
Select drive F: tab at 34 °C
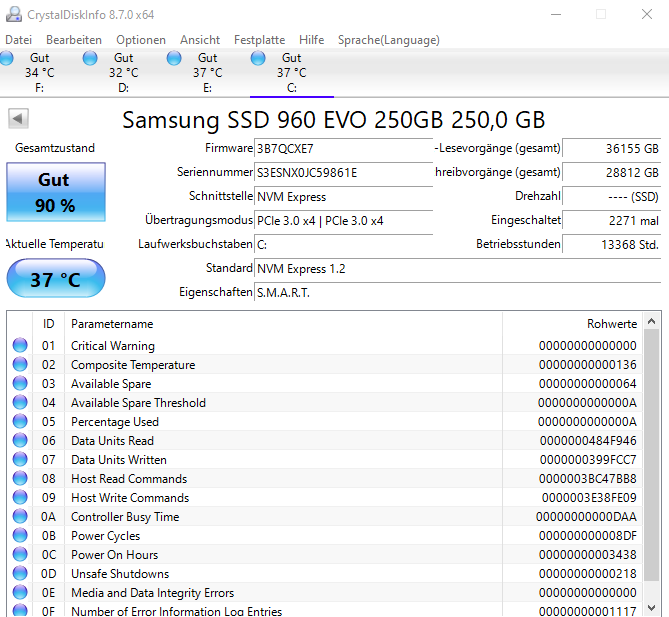[x=40, y=73]
